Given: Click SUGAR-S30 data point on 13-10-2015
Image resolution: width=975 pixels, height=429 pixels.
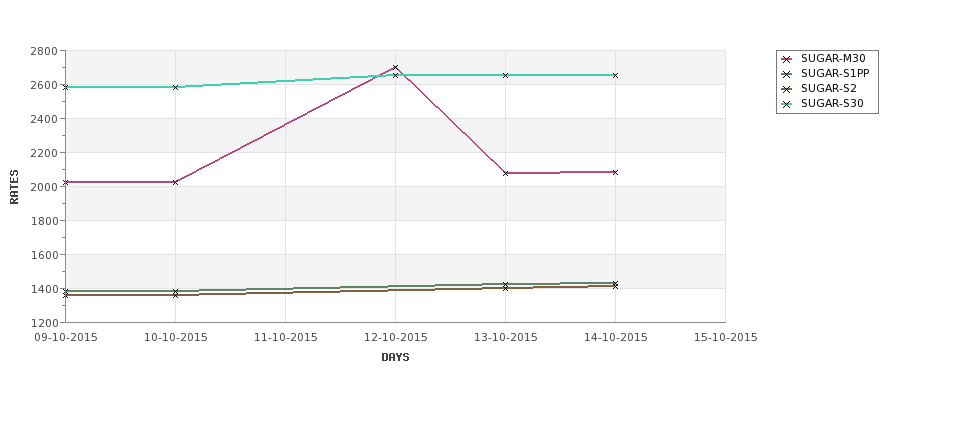Looking at the screenshot, I should tap(506, 75).
